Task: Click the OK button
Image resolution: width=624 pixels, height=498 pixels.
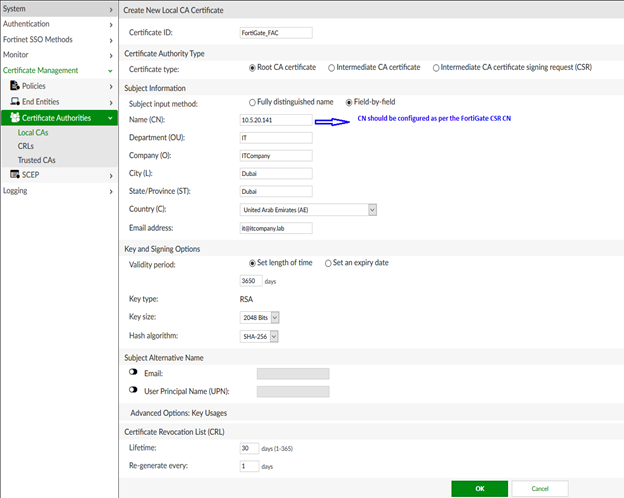Action: coord(479,488)
